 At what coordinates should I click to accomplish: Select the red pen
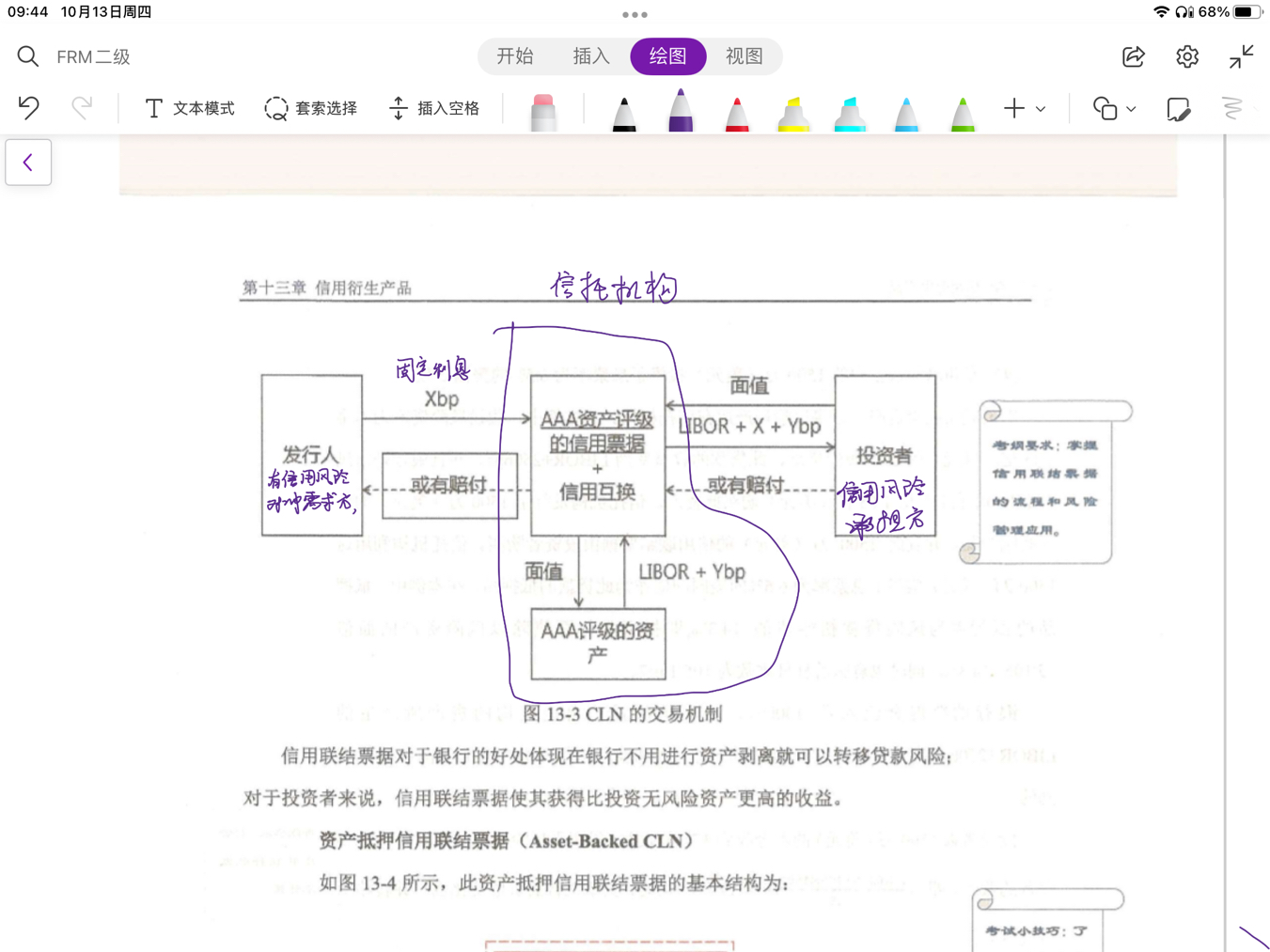point(737,113)
